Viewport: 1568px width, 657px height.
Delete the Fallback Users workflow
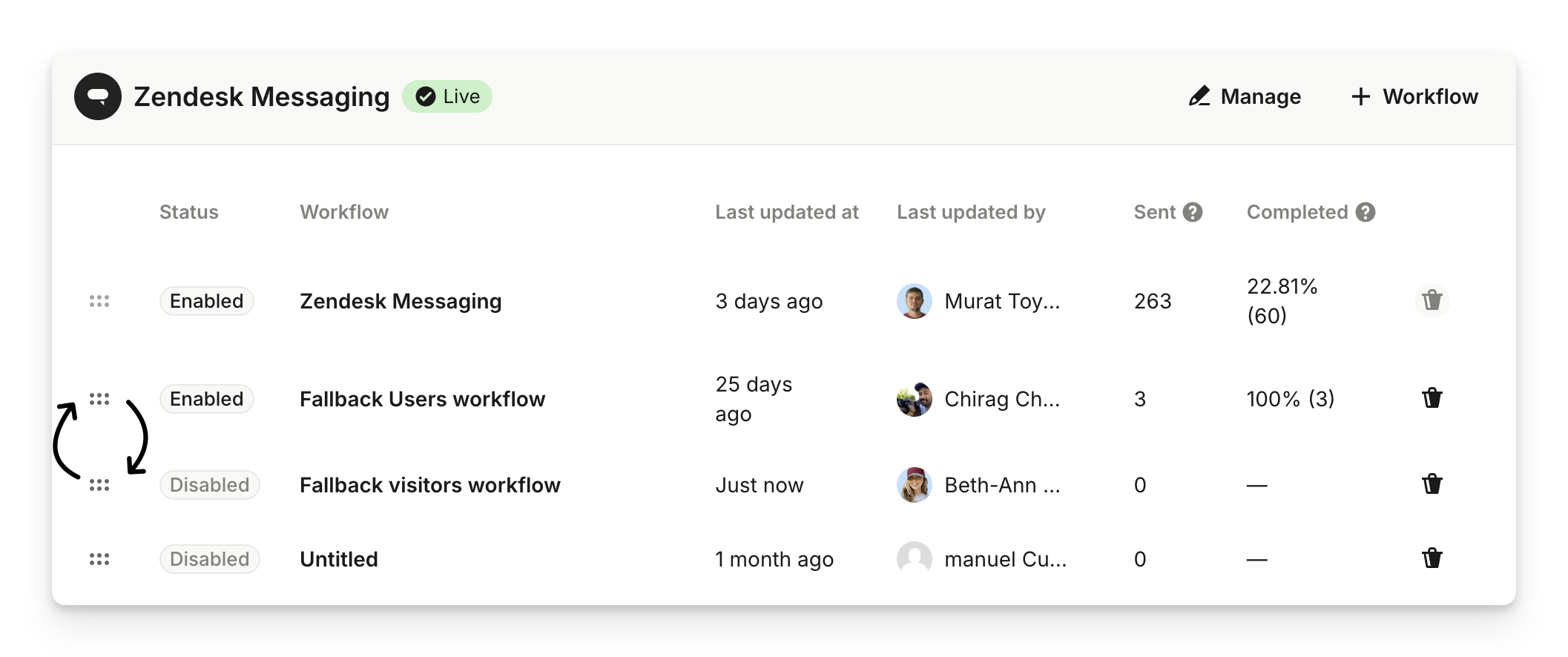point(1432,398)
